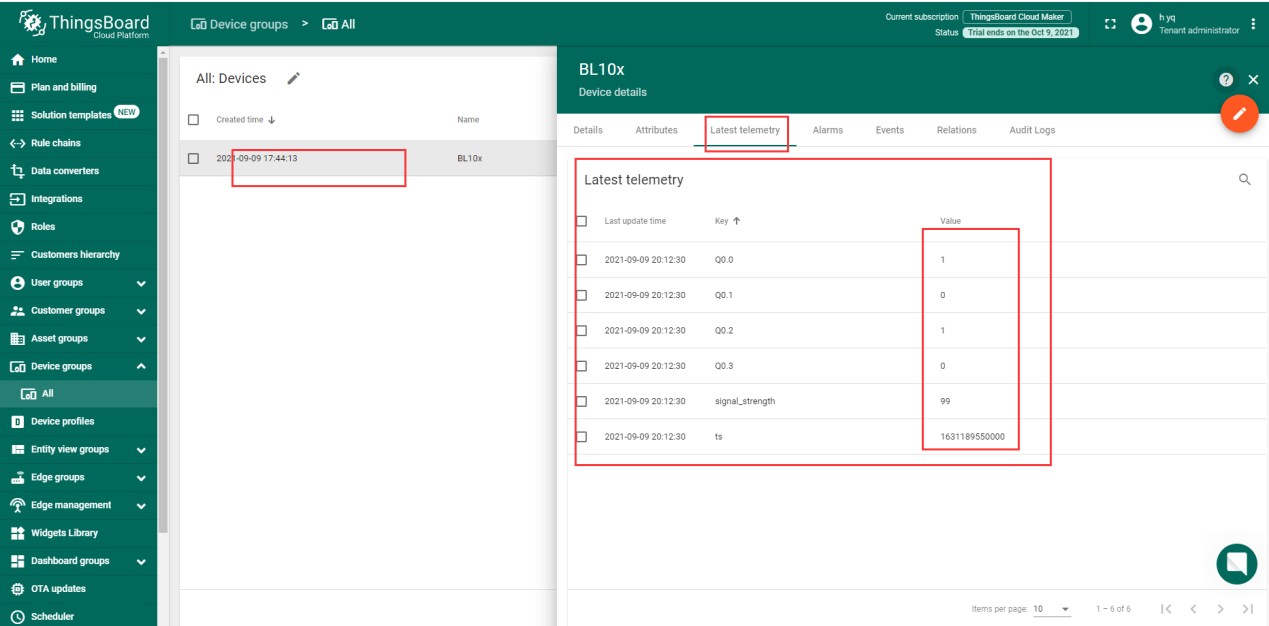Open the Home sidebar item
Image resolution: width=1269 pixels, height=626 pixels.
tap(78, 59)
